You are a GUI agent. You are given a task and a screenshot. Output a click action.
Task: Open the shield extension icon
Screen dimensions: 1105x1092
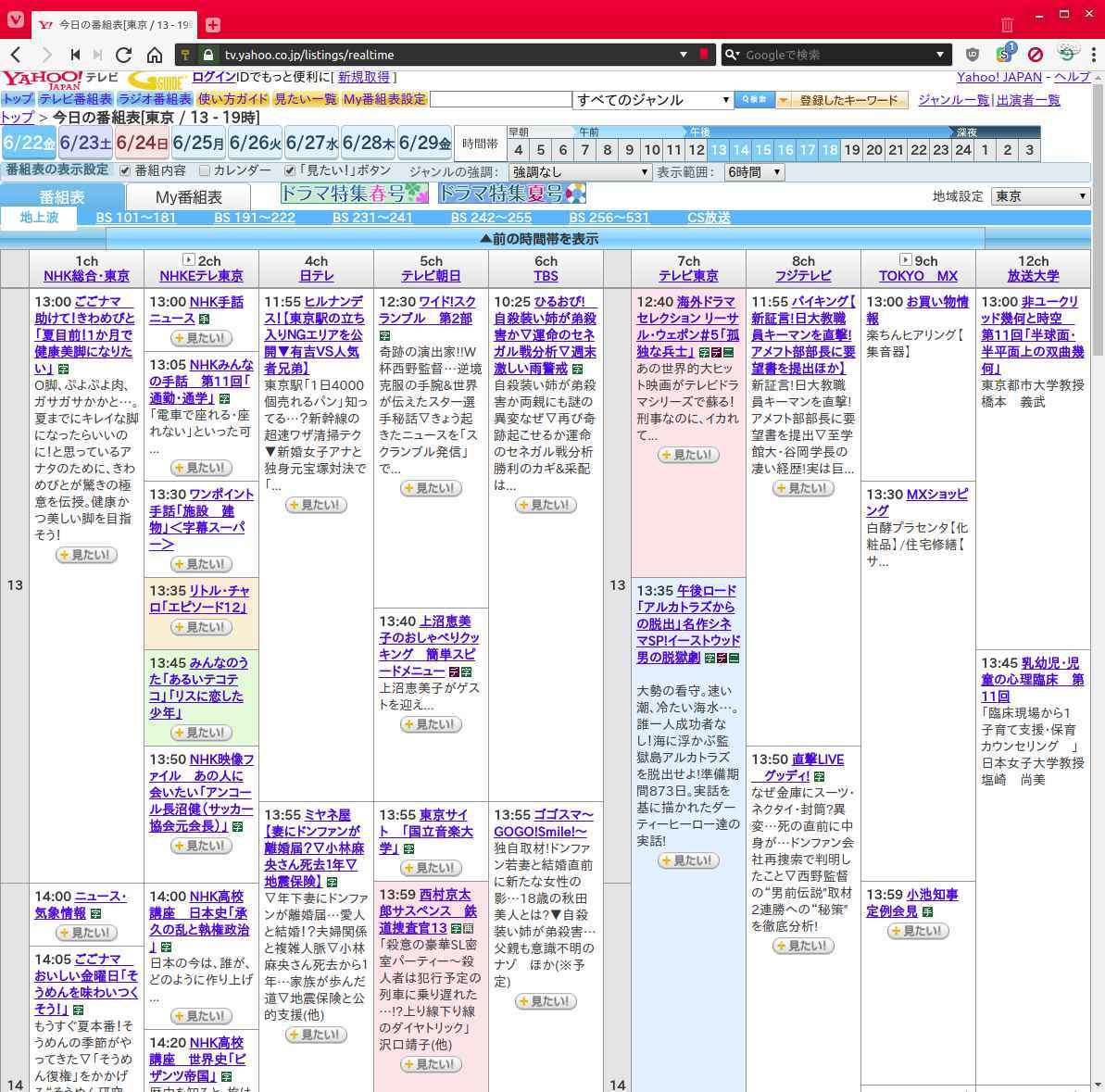click(x=973, y=55)
